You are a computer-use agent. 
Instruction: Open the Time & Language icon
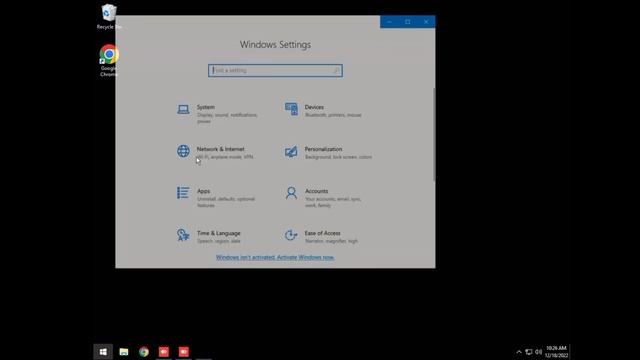[x=183, y=235]
